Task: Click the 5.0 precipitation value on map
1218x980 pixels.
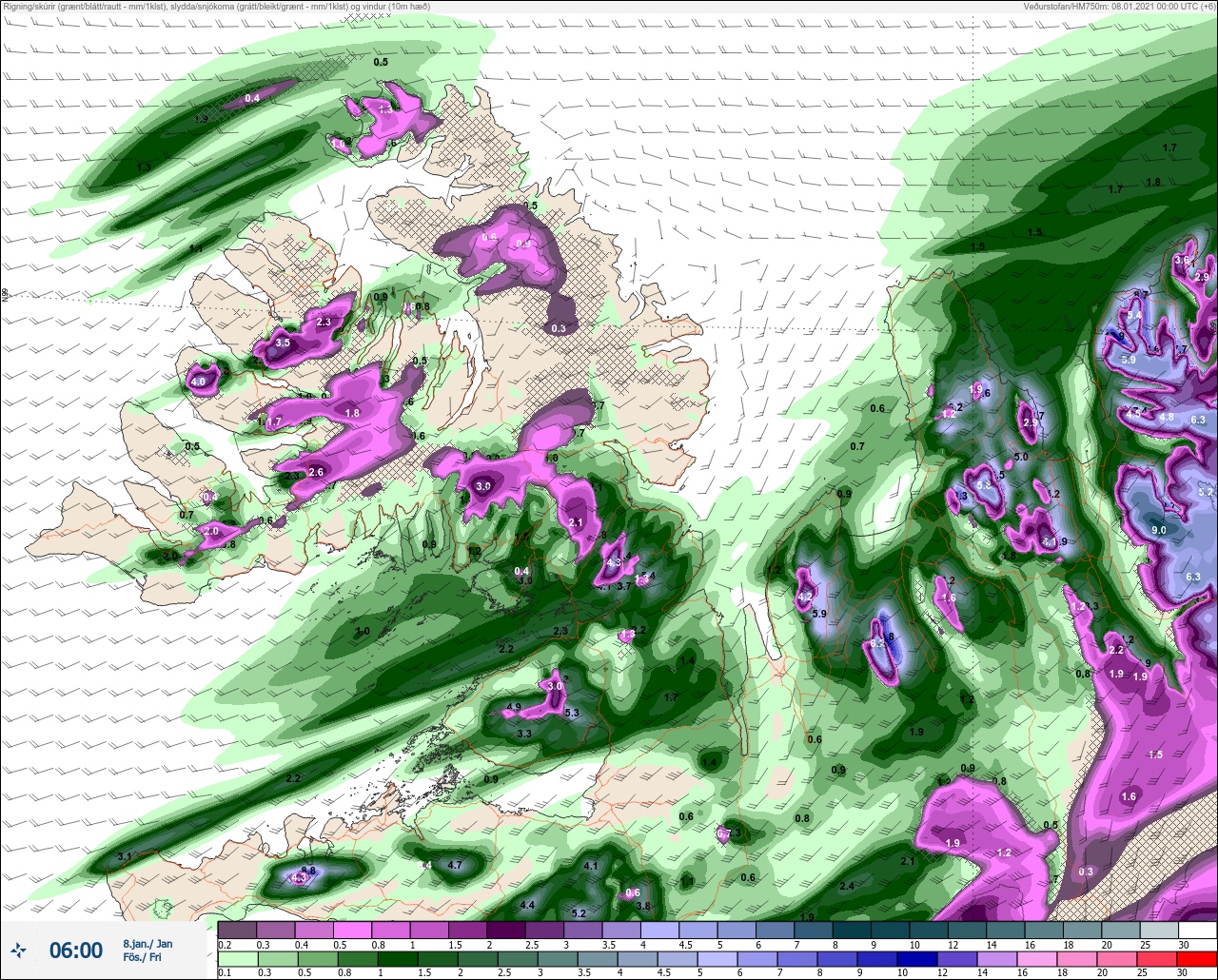Action: click(x=1021, y=458)
